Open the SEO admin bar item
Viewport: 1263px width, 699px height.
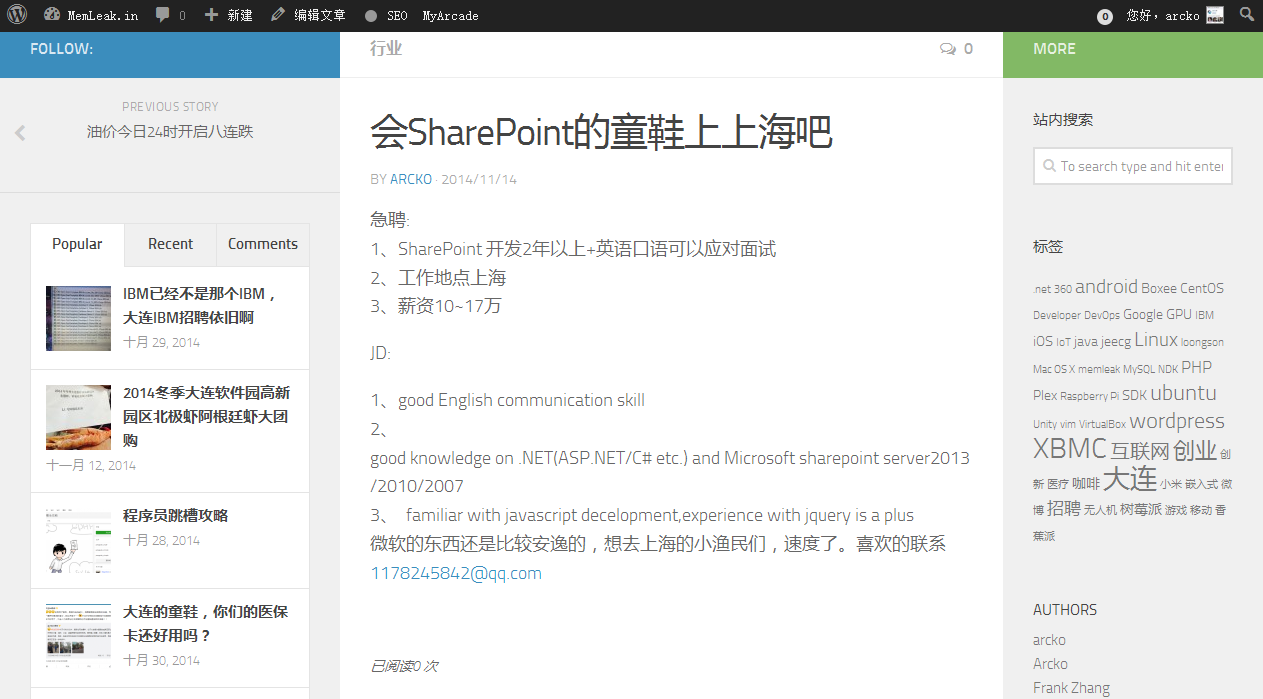387,16
